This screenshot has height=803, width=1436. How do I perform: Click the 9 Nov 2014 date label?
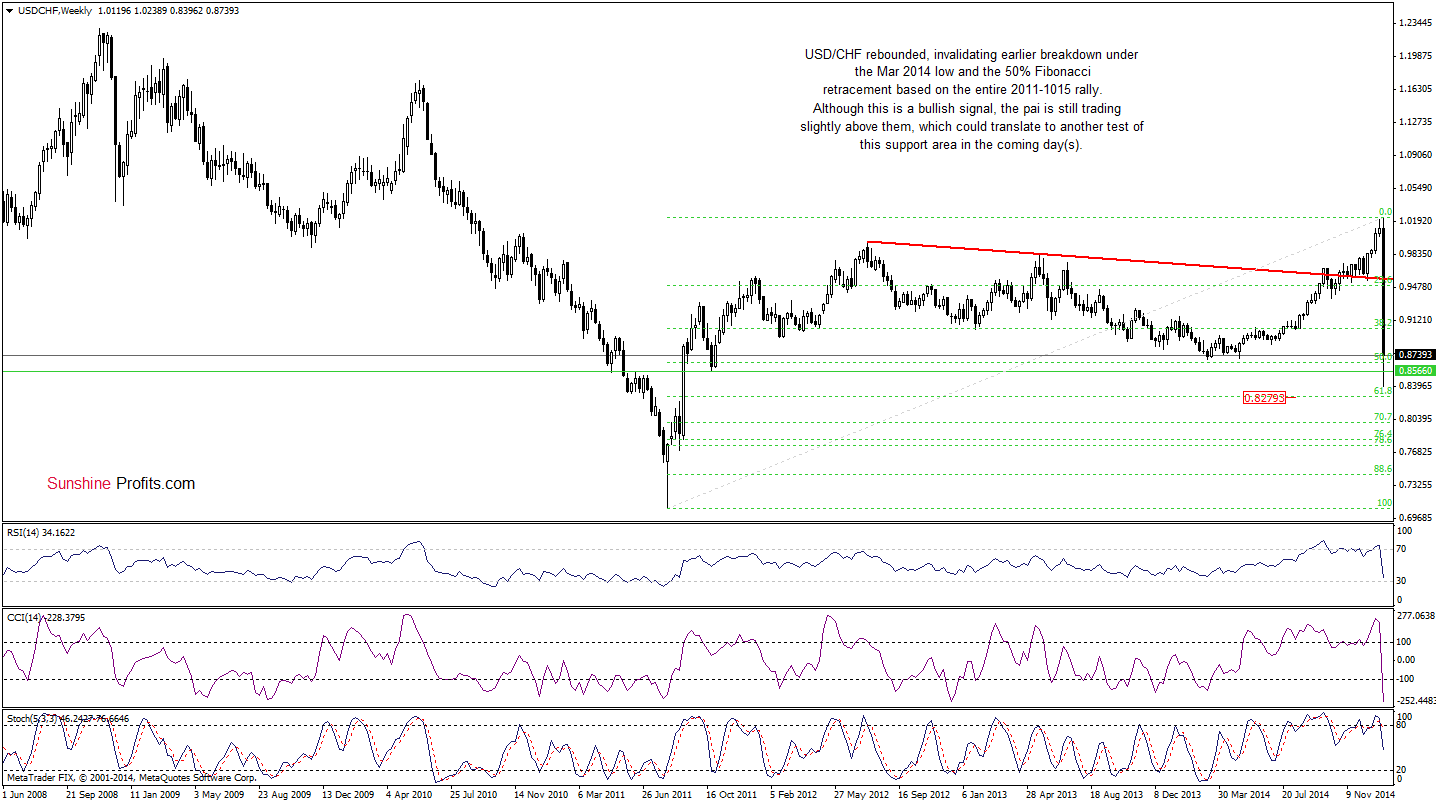[1369, 795]
